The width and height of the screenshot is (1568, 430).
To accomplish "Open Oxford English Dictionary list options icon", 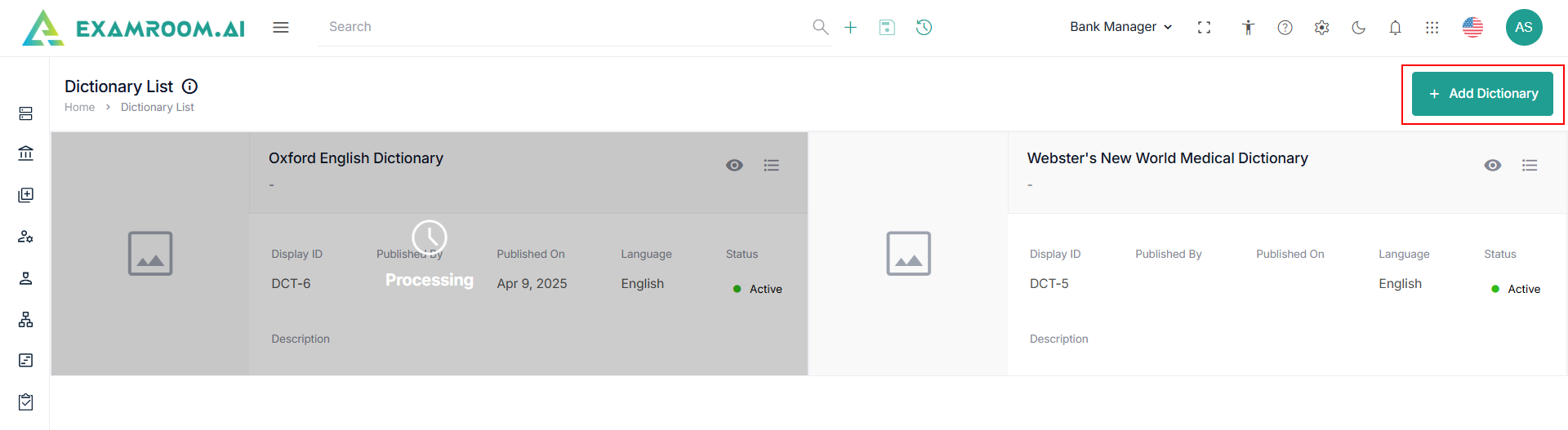I will 771,166.
